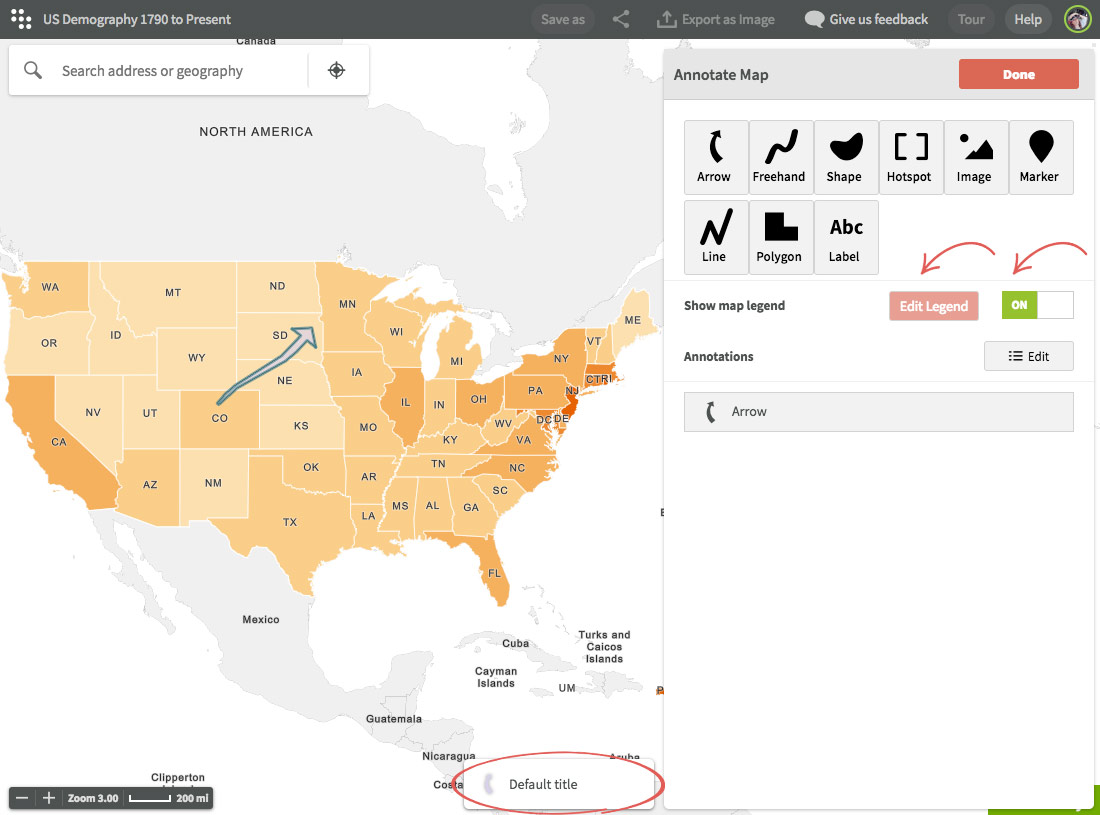The image size is (1100, 815).
Task: Click the ME state label
Action: [633, 320]
